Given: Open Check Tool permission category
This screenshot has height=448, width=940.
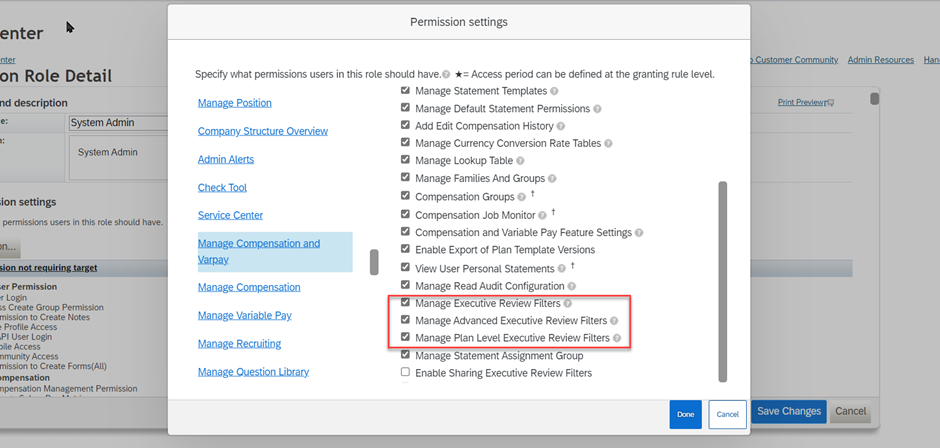Looking at the screenshot, I should (222, 188).
